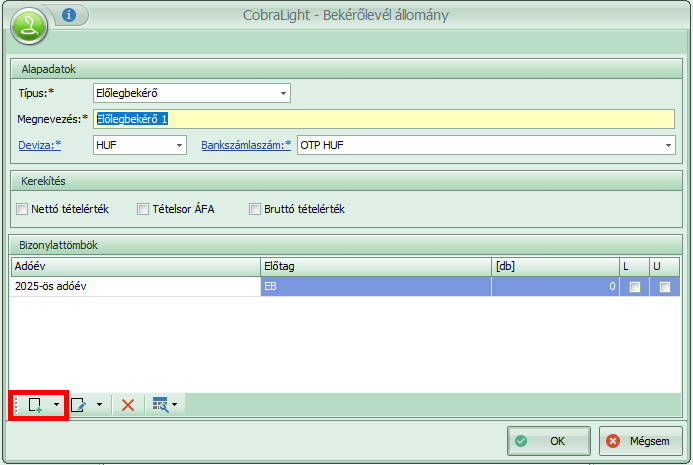Click the red X delete icon

tap(128, 405)
